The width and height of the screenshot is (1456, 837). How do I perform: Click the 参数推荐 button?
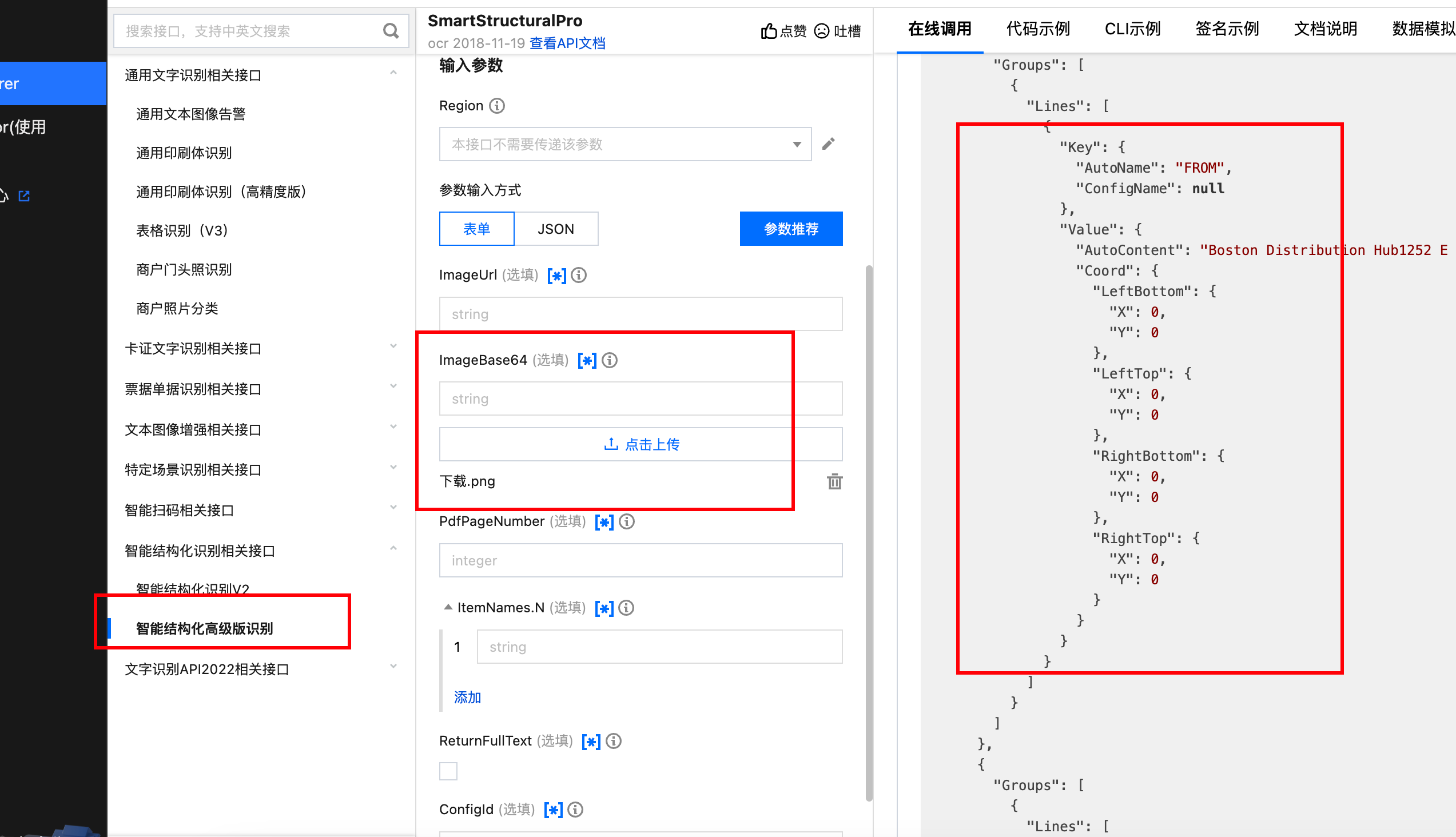791,229
